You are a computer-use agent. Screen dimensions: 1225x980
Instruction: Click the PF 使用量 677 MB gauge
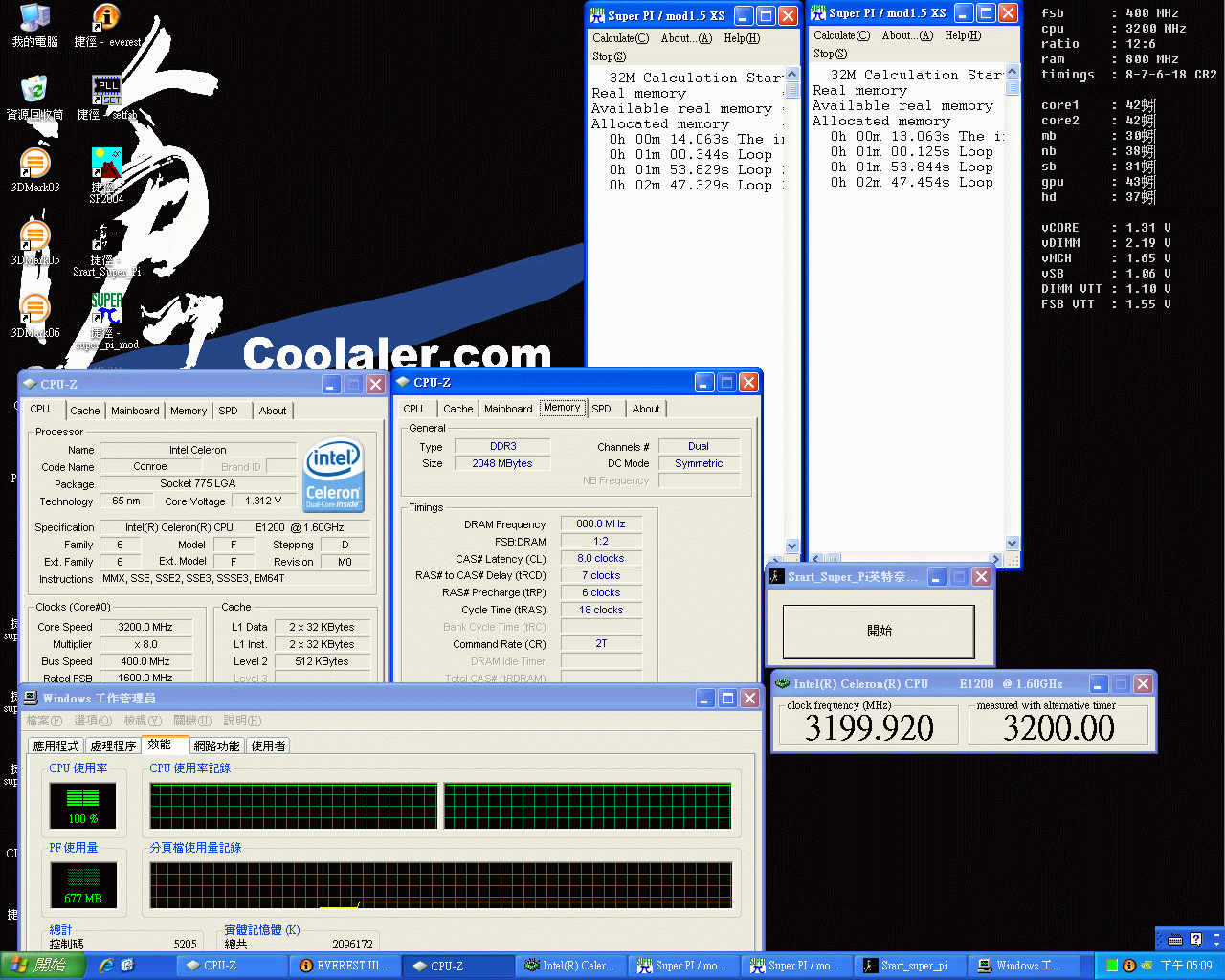pos(83,885)
